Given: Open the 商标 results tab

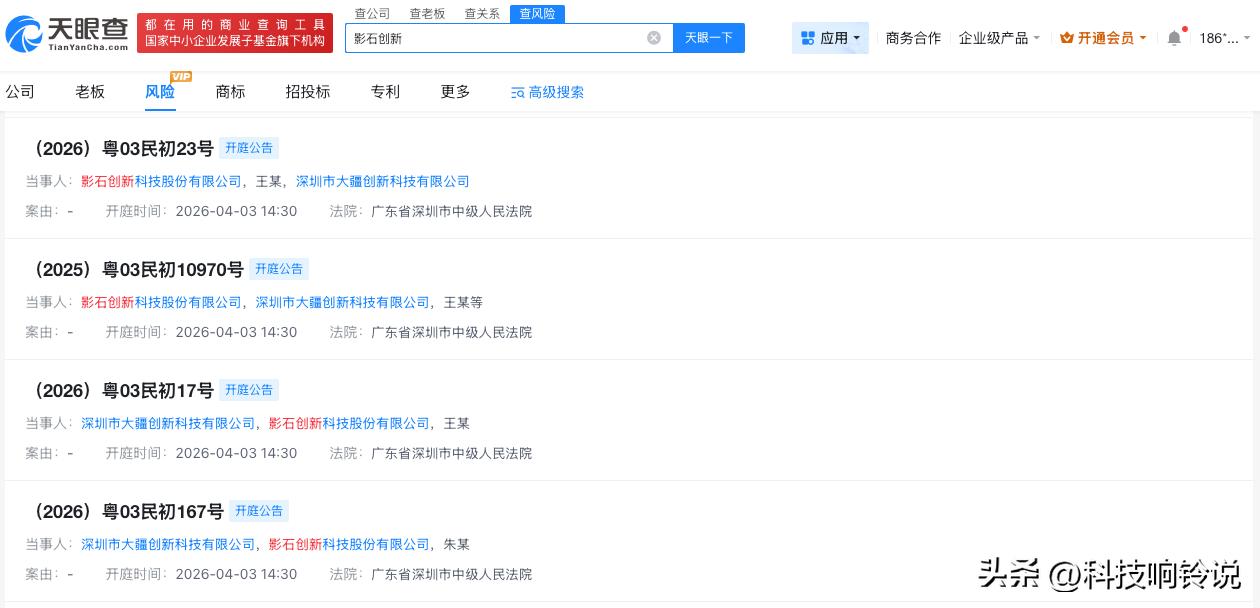Looking at the screenshot, I should coord(230,92).
